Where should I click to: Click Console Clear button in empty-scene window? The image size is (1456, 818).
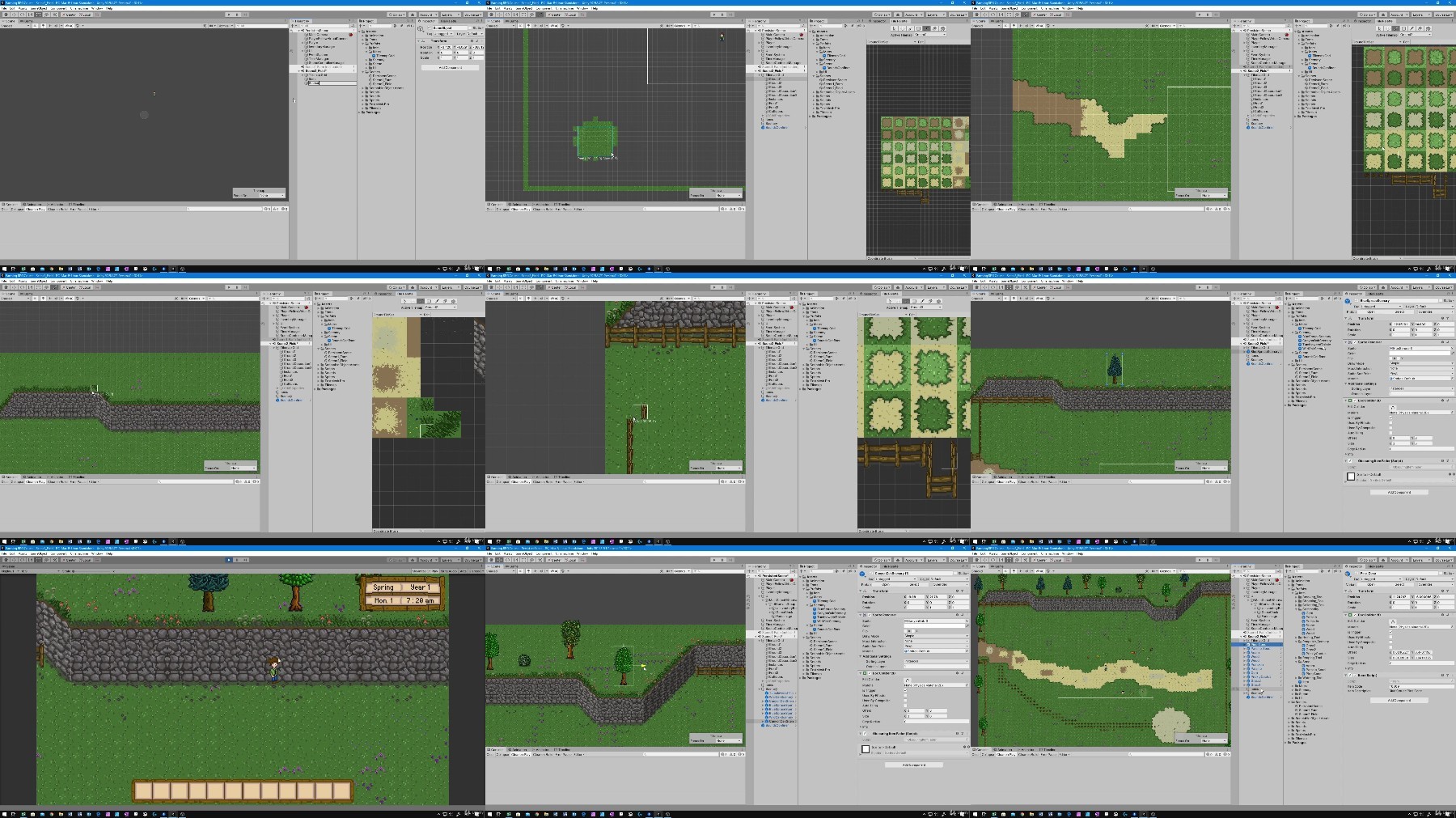(5, 209)
